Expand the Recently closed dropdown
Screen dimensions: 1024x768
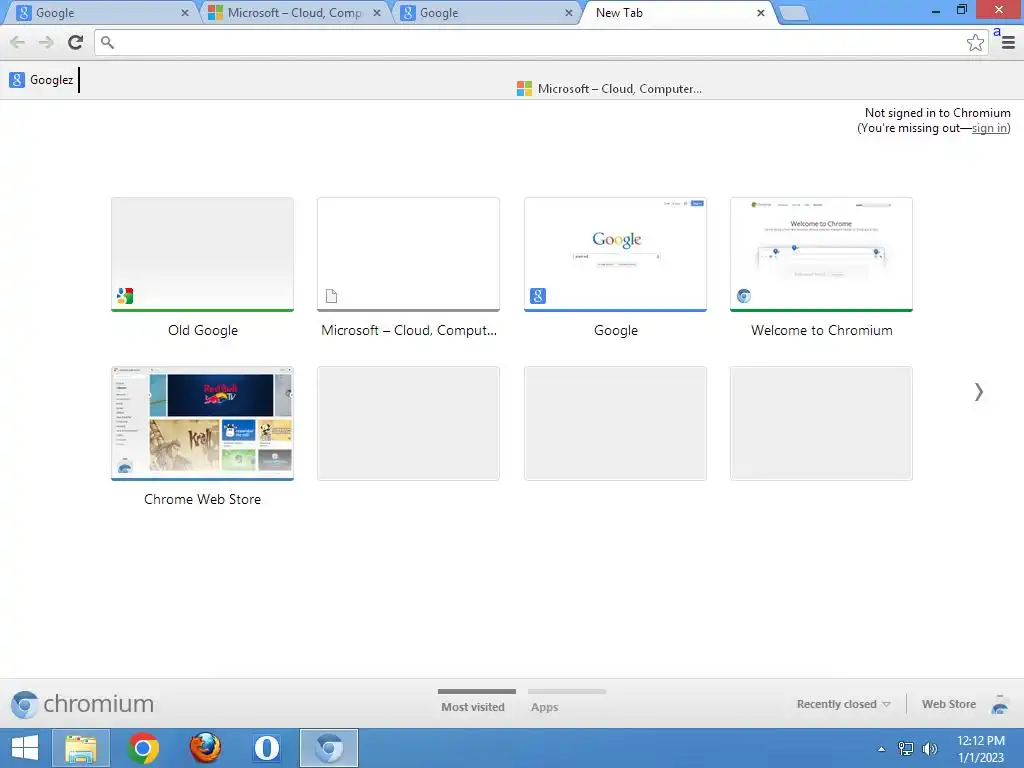843,704
